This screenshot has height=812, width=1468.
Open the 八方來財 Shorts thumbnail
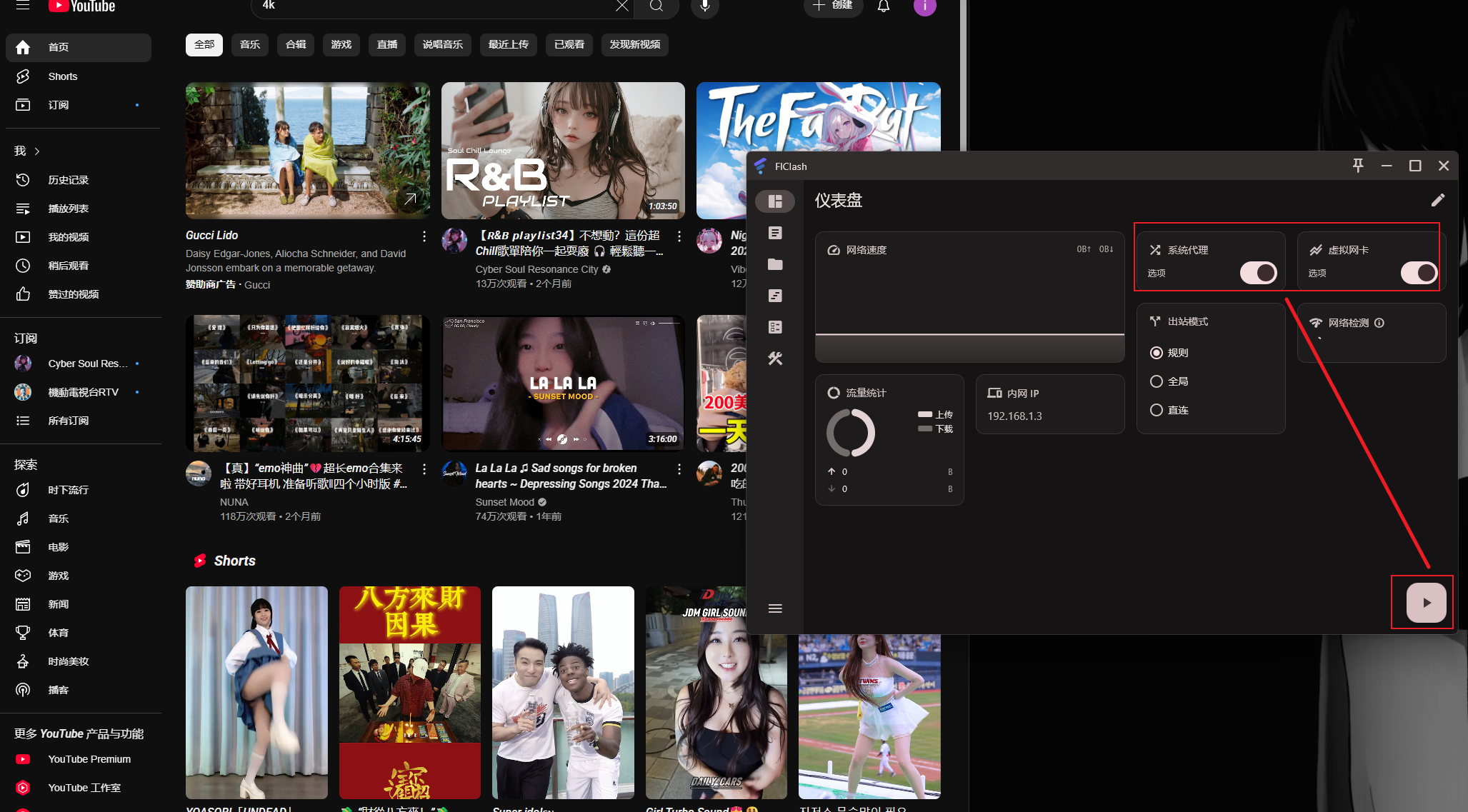[x=410, y=693]
